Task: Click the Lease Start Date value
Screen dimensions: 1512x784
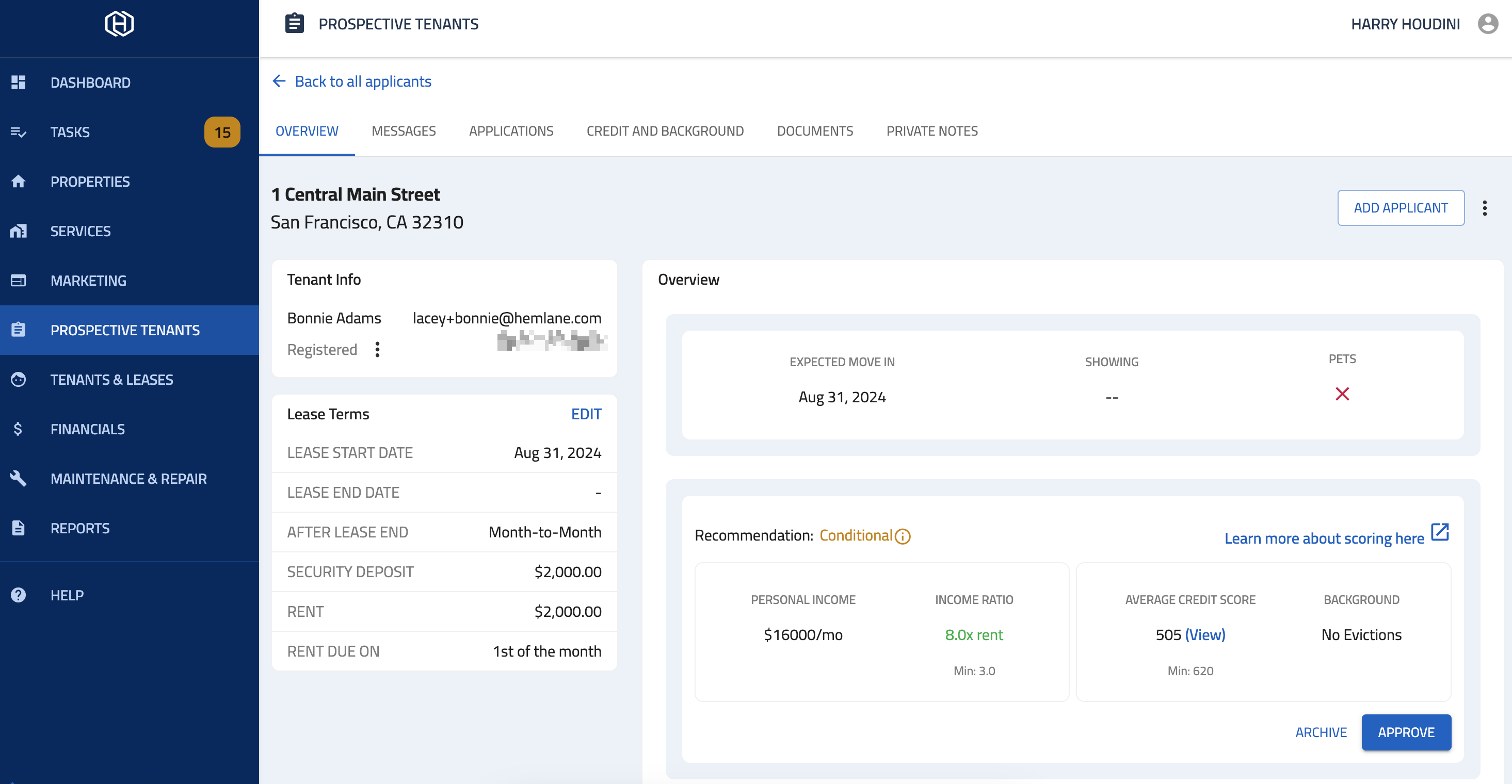Action: click(x=558, y=452)
